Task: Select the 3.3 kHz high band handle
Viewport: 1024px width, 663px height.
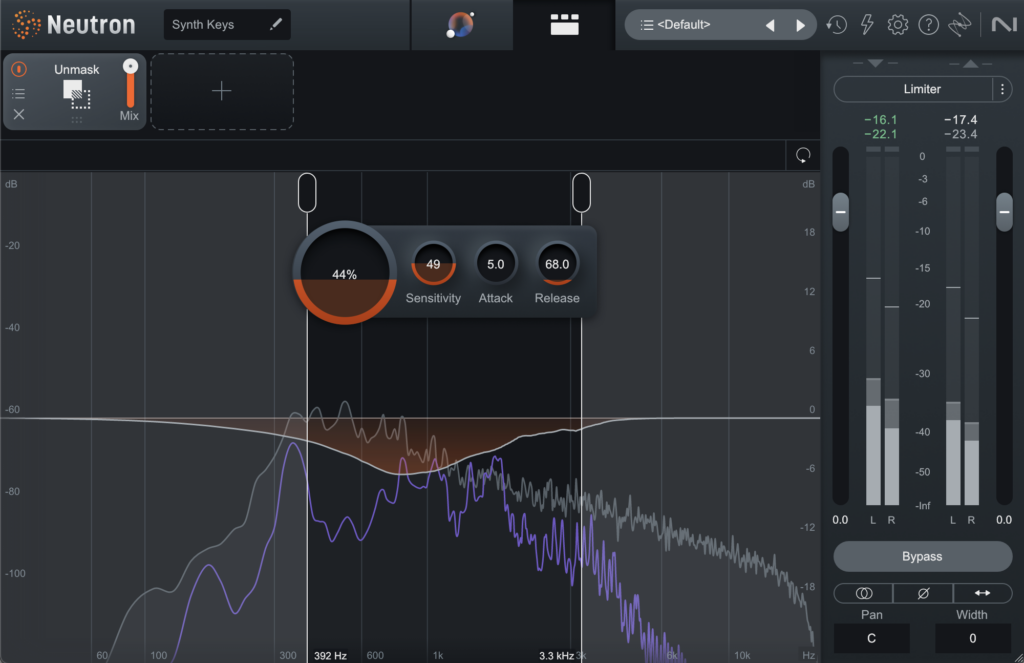Action: pyautogui.click(x=581, y=193)
